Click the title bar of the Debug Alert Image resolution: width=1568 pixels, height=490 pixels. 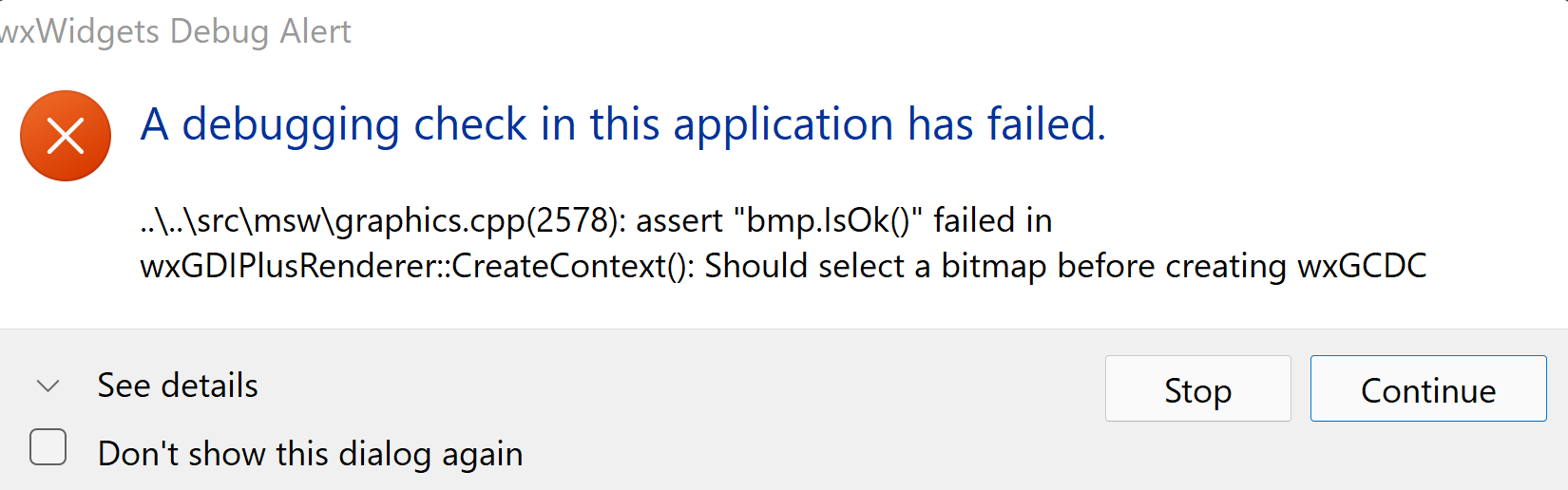784,31
